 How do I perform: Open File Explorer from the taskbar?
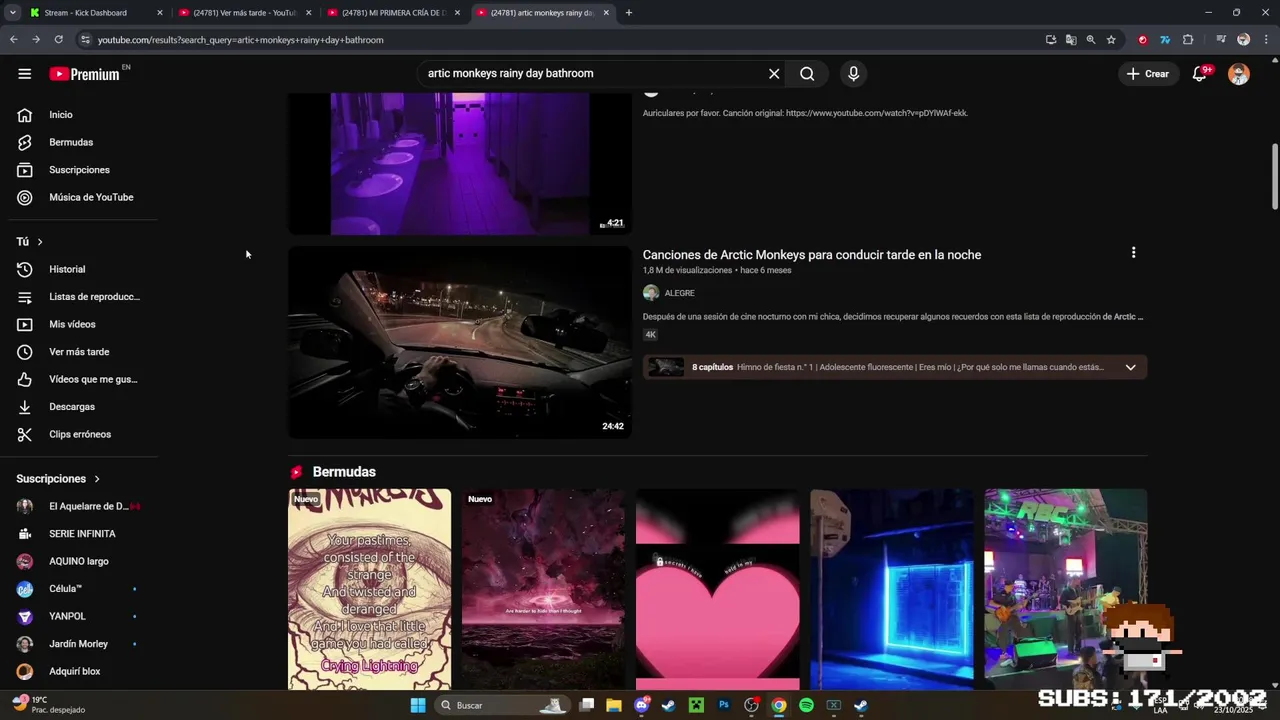coord(614,705)
